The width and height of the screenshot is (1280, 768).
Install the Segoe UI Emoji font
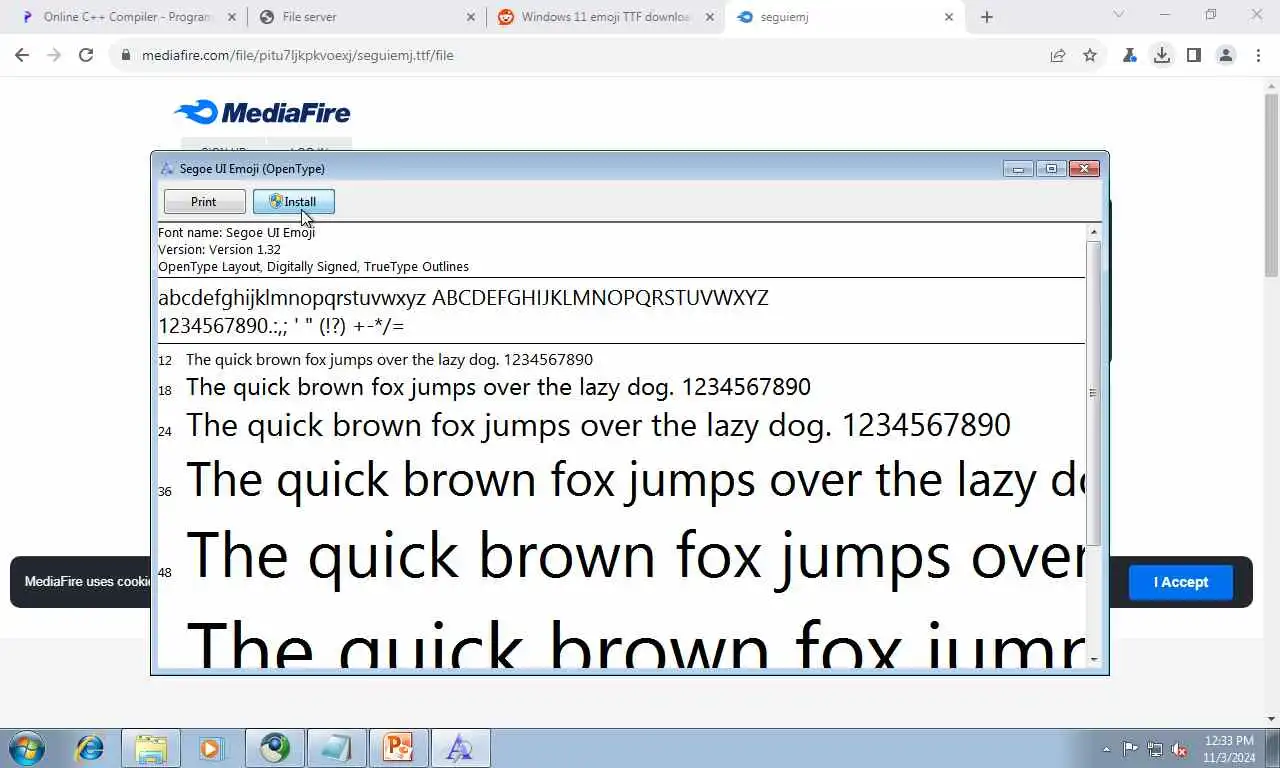coord(293,202)
